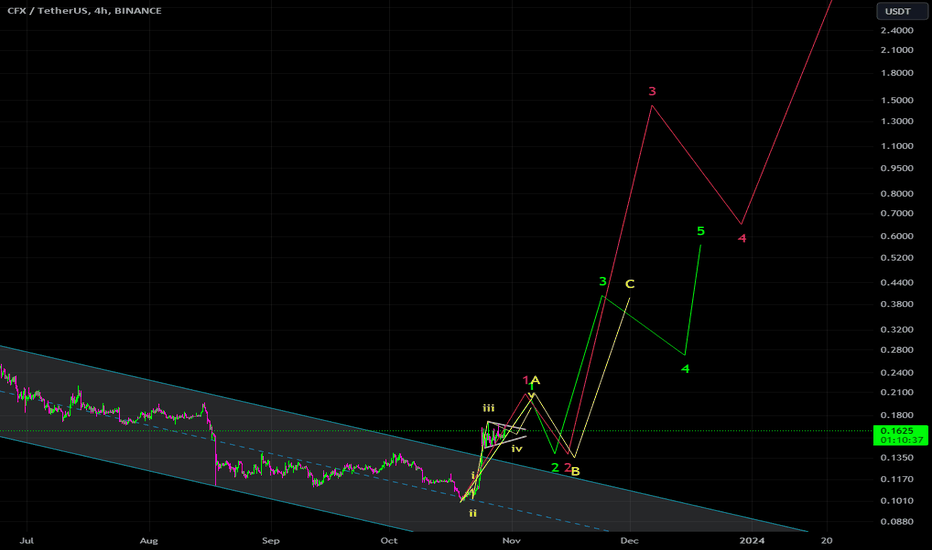The width and height of the screenshot is (932, 550).
Task: Click the Sep label on time axis
Action: (270, 541)
